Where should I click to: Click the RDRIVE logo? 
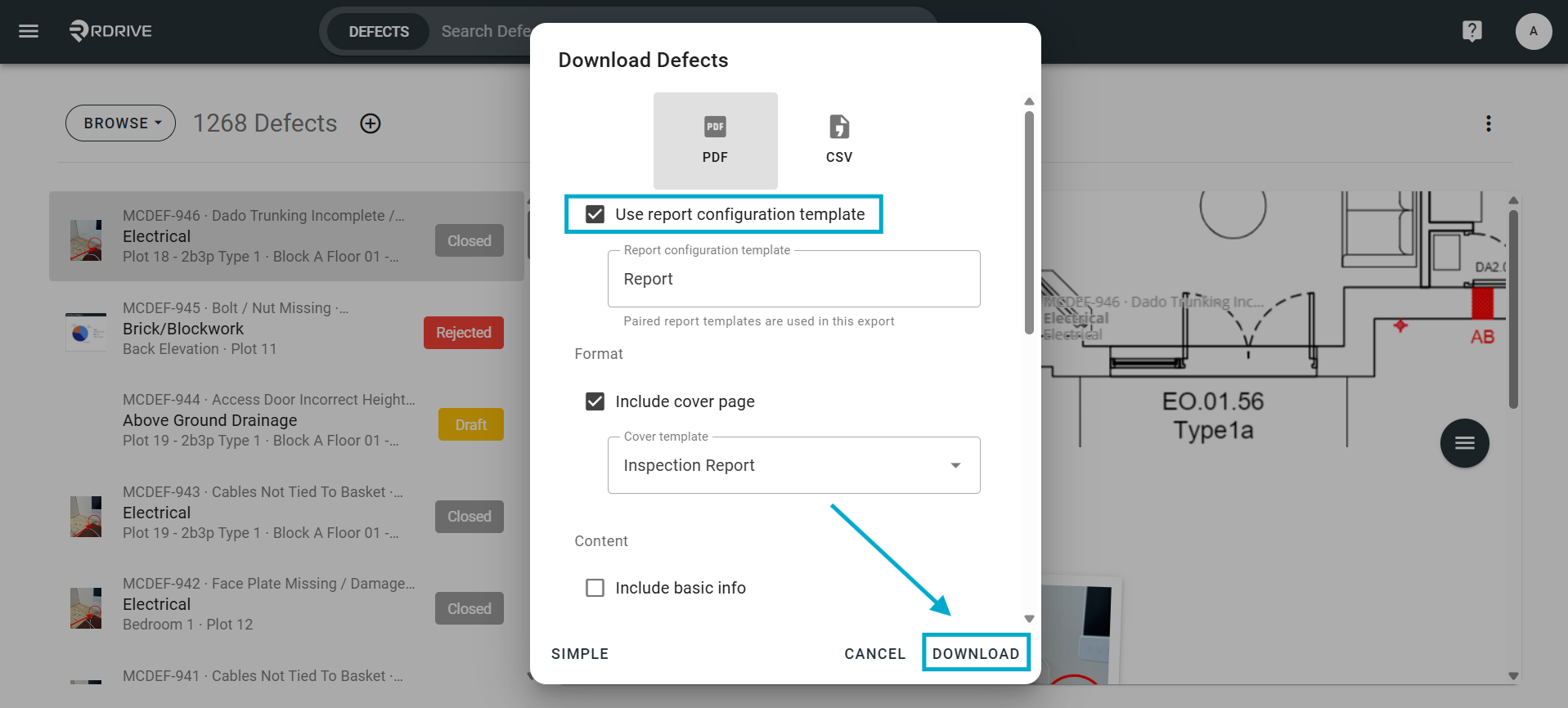pos(111,31)
